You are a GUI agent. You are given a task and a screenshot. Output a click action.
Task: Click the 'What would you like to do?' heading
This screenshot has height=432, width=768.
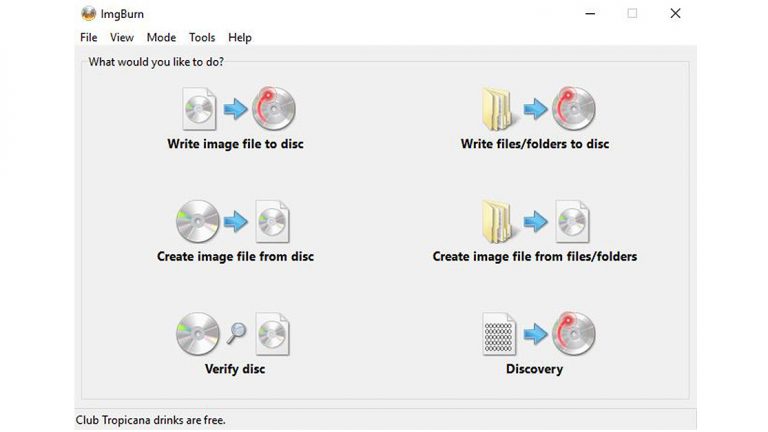pos(156,62)
